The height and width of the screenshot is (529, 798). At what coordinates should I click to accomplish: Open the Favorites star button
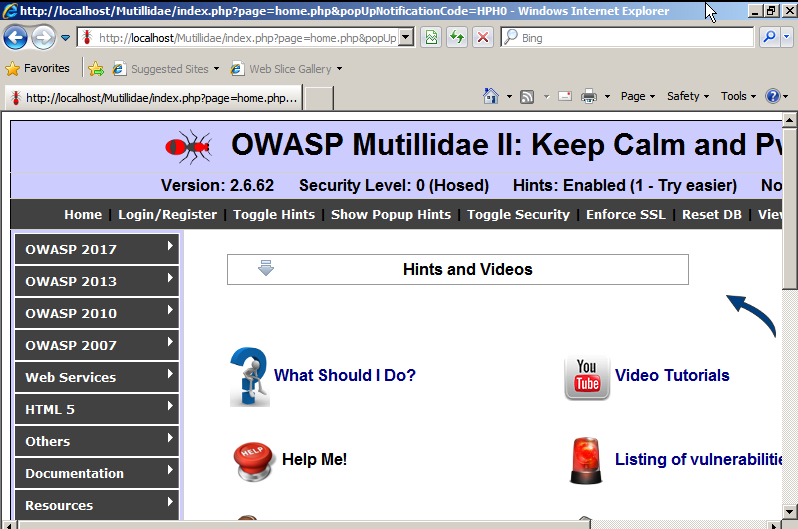(x=37, y=68)
